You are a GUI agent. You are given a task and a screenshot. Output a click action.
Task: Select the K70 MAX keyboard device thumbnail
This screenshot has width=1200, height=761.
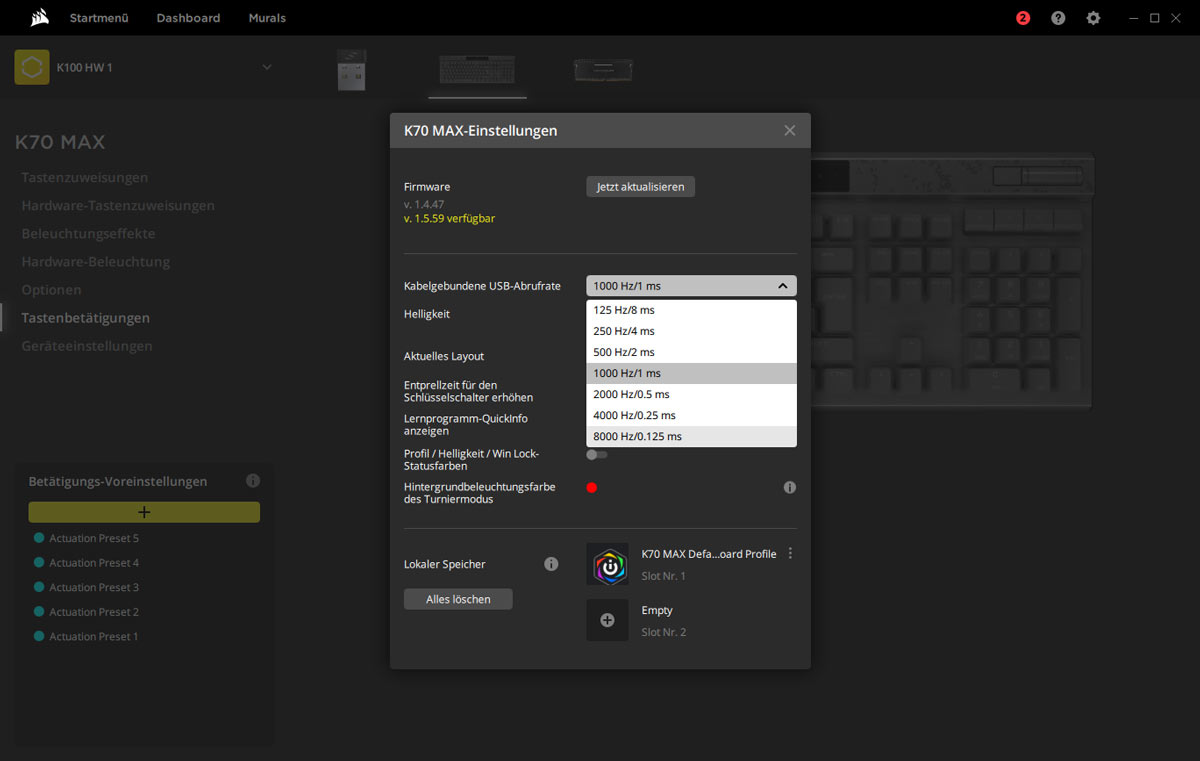[477, 70]
